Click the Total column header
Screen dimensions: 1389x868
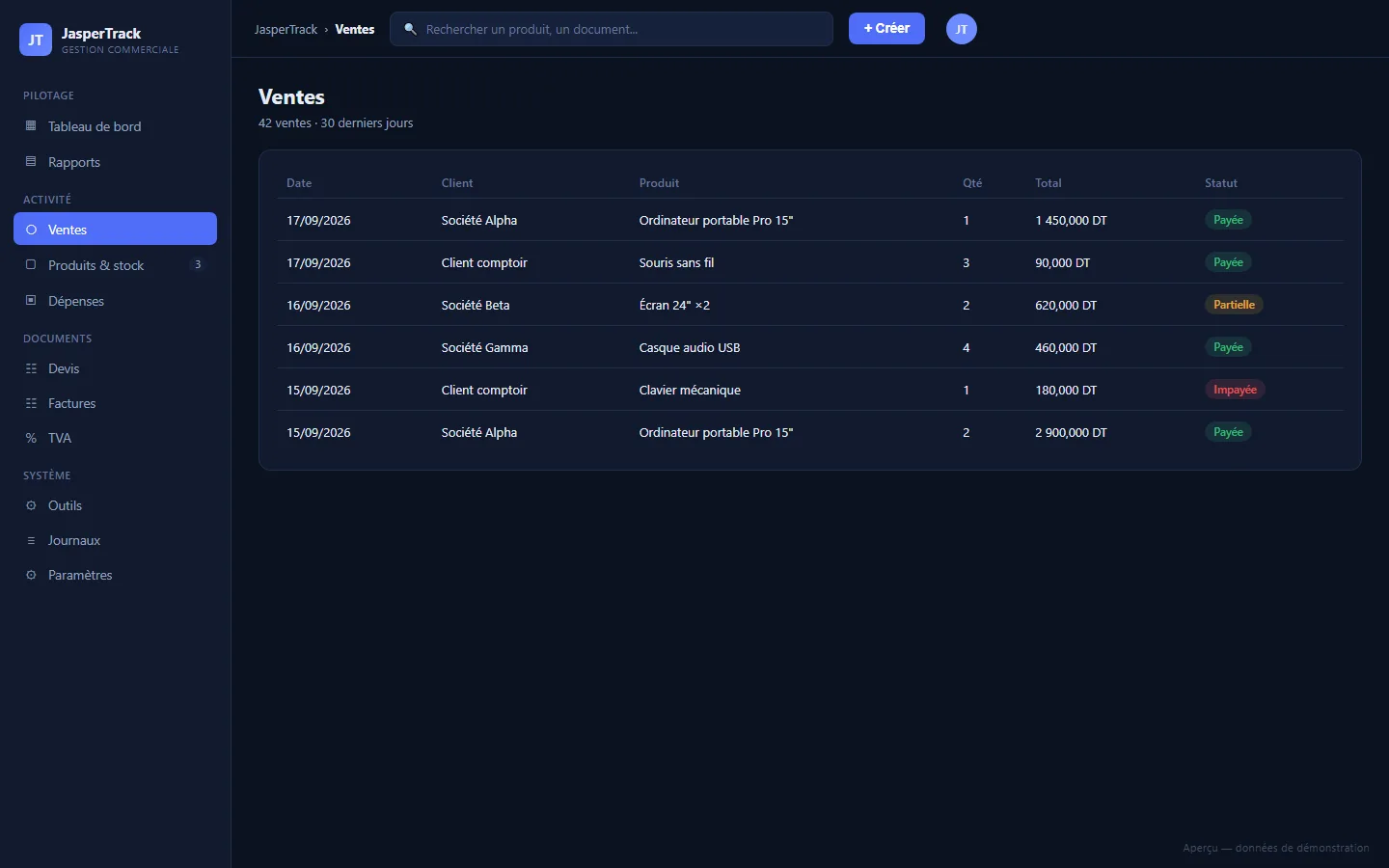(1049, 183)
